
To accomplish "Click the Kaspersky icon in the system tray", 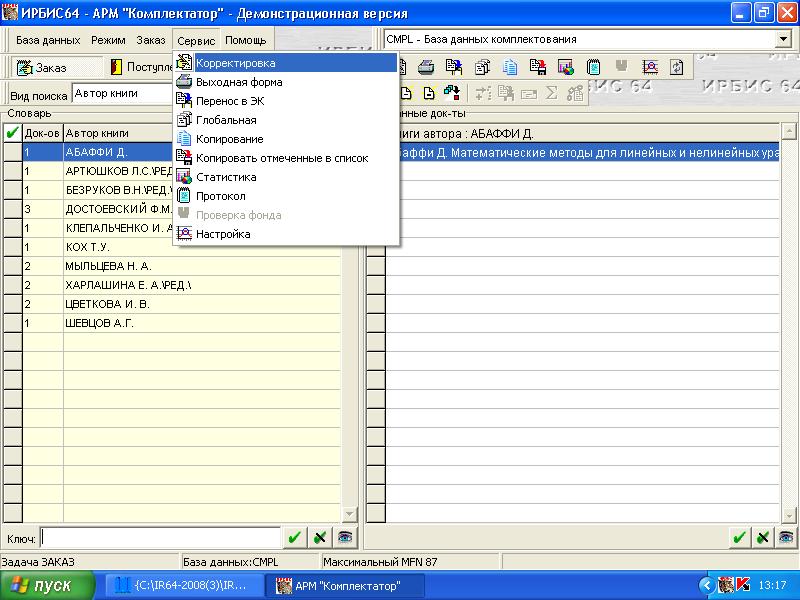I will pos(743,585).
